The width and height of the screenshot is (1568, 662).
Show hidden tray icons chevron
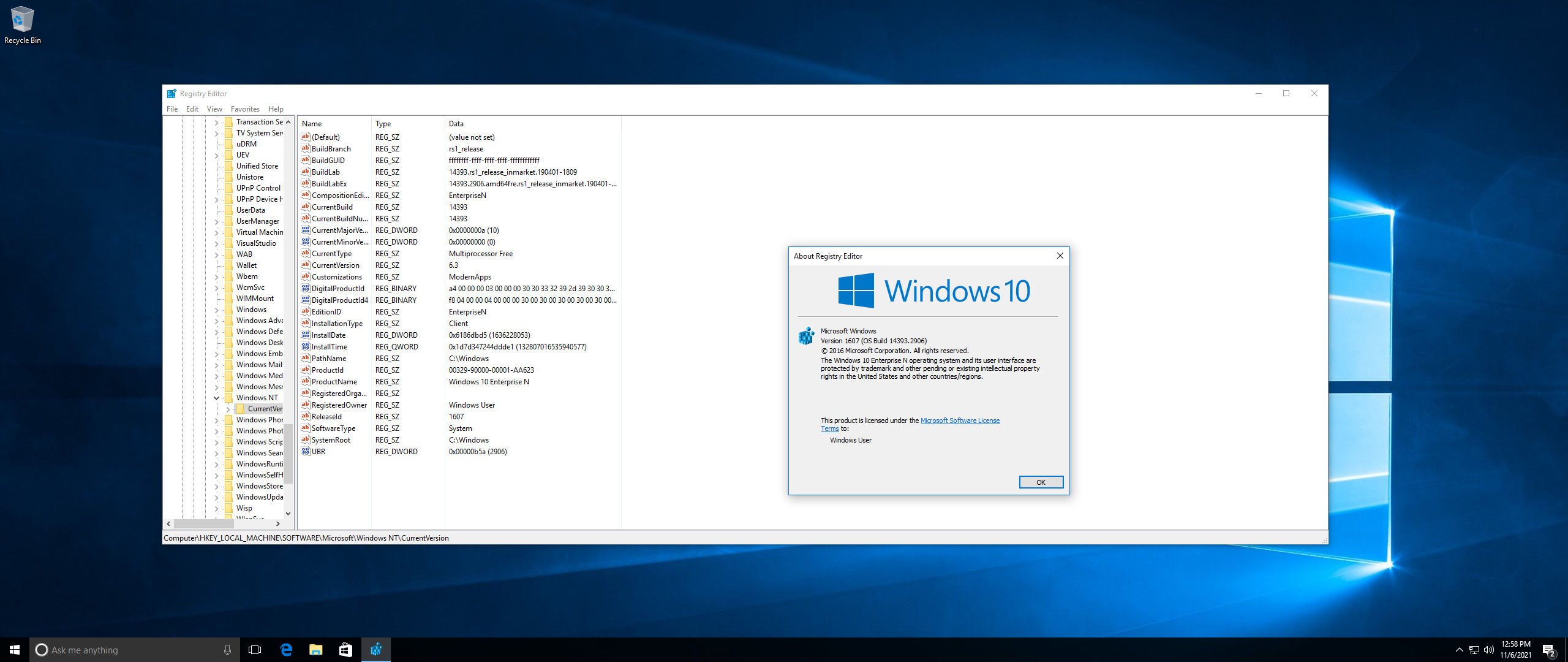pos(1459,650)
